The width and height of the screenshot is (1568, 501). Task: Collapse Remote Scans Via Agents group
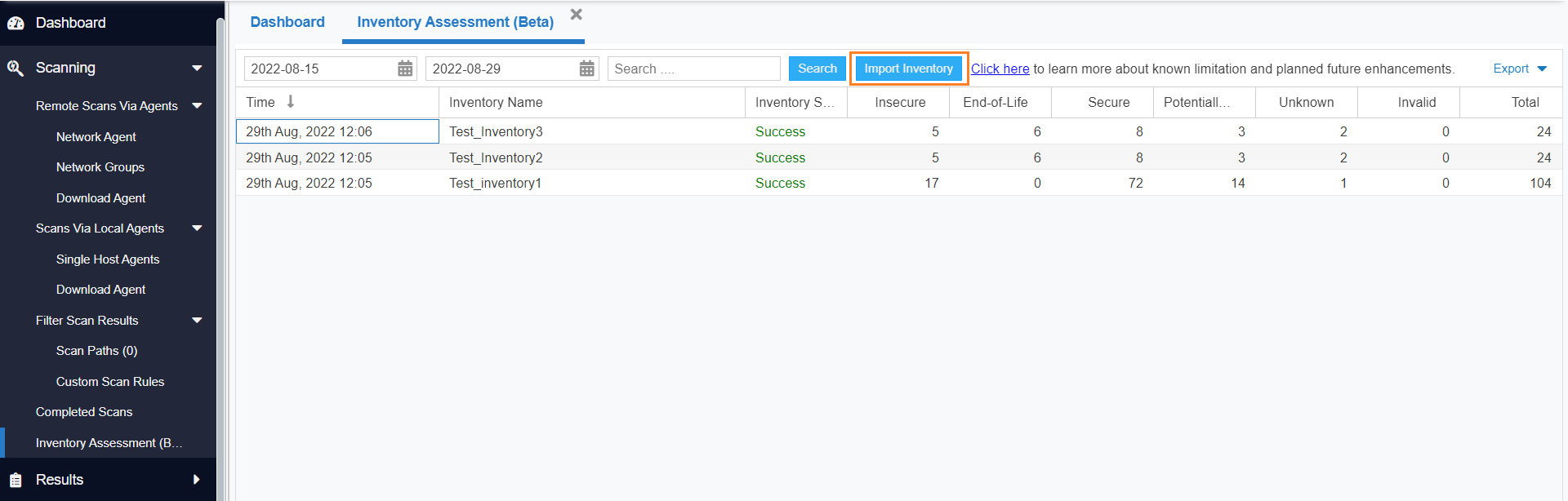[x=197, y=106]
